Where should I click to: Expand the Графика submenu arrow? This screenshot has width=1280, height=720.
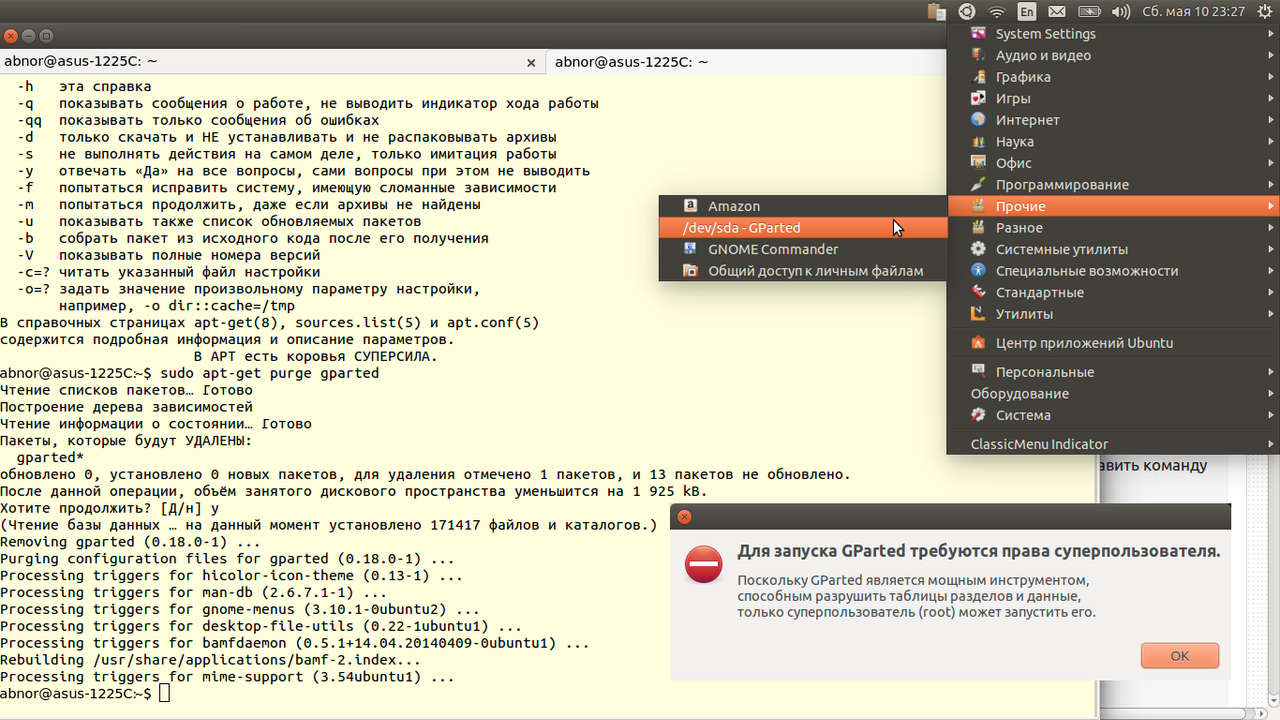pos(1271,77)
